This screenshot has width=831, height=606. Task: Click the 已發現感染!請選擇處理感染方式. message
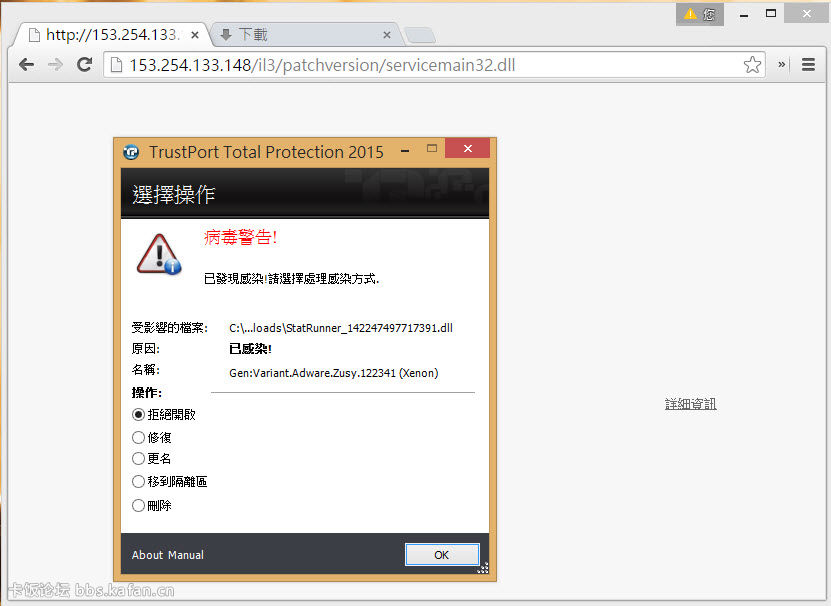(x=291, y=279)
